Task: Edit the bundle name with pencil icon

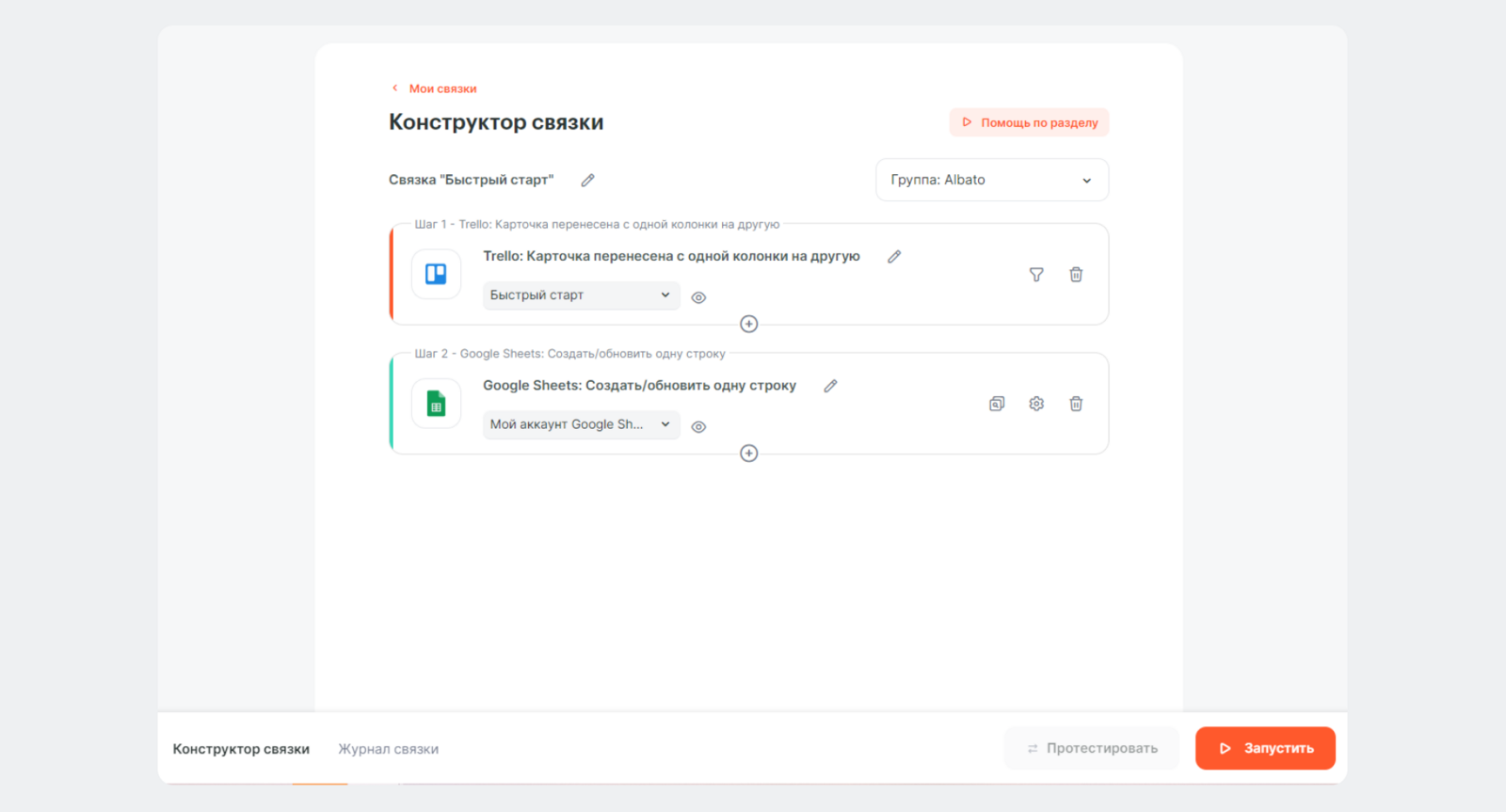Action: (x=587, y=180)
